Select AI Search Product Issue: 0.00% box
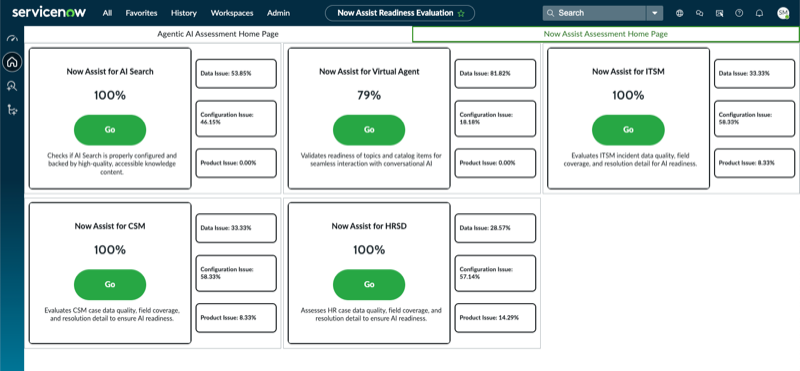 [236, 163]
